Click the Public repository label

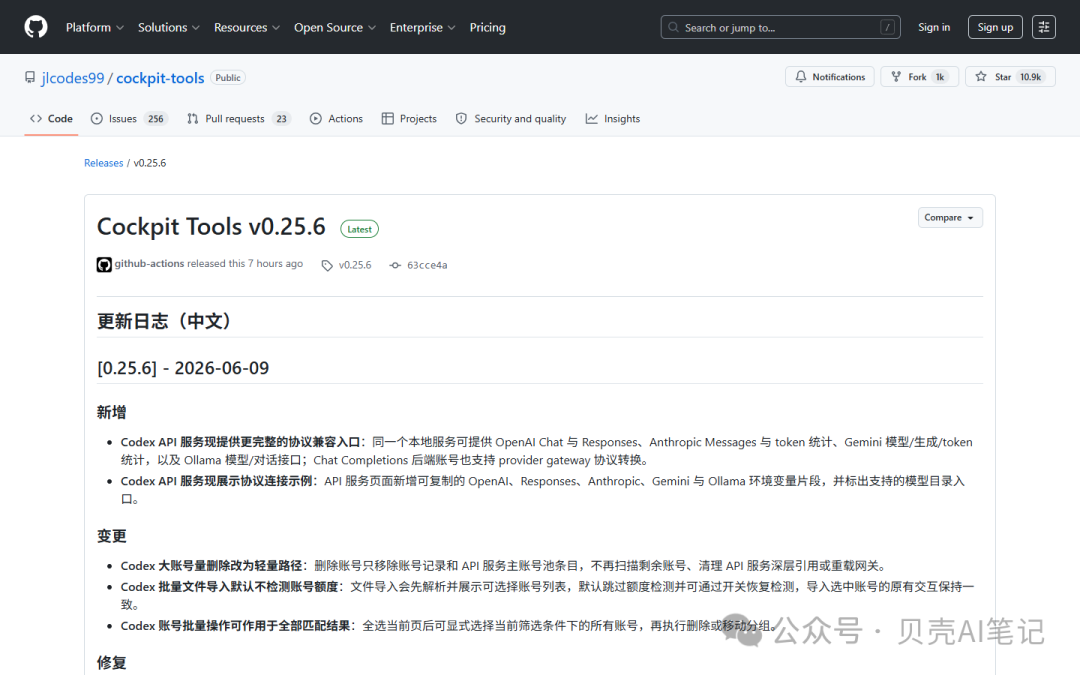click(x=228, y=78)
